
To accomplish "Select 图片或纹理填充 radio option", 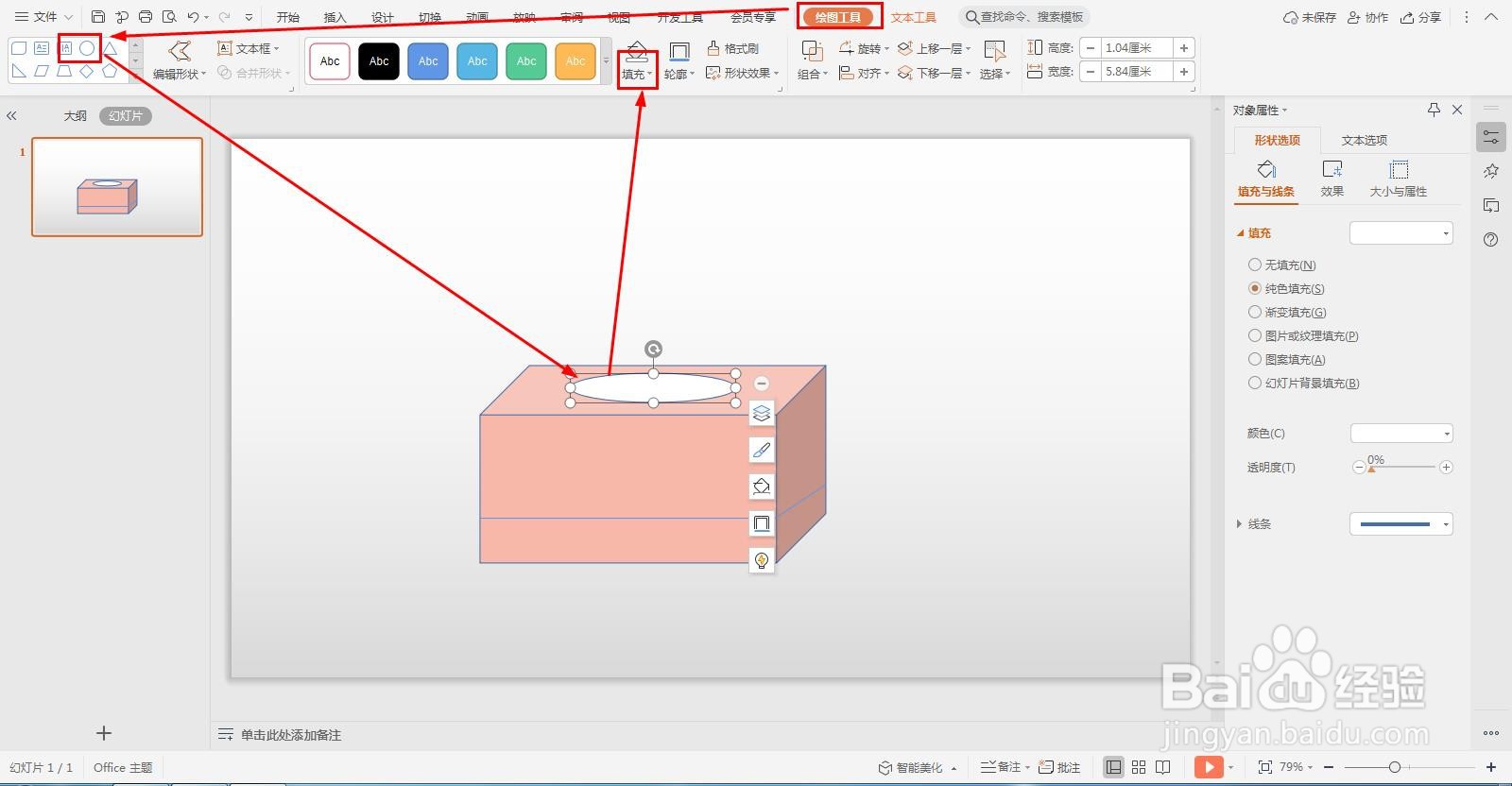I will point(1255,335).
